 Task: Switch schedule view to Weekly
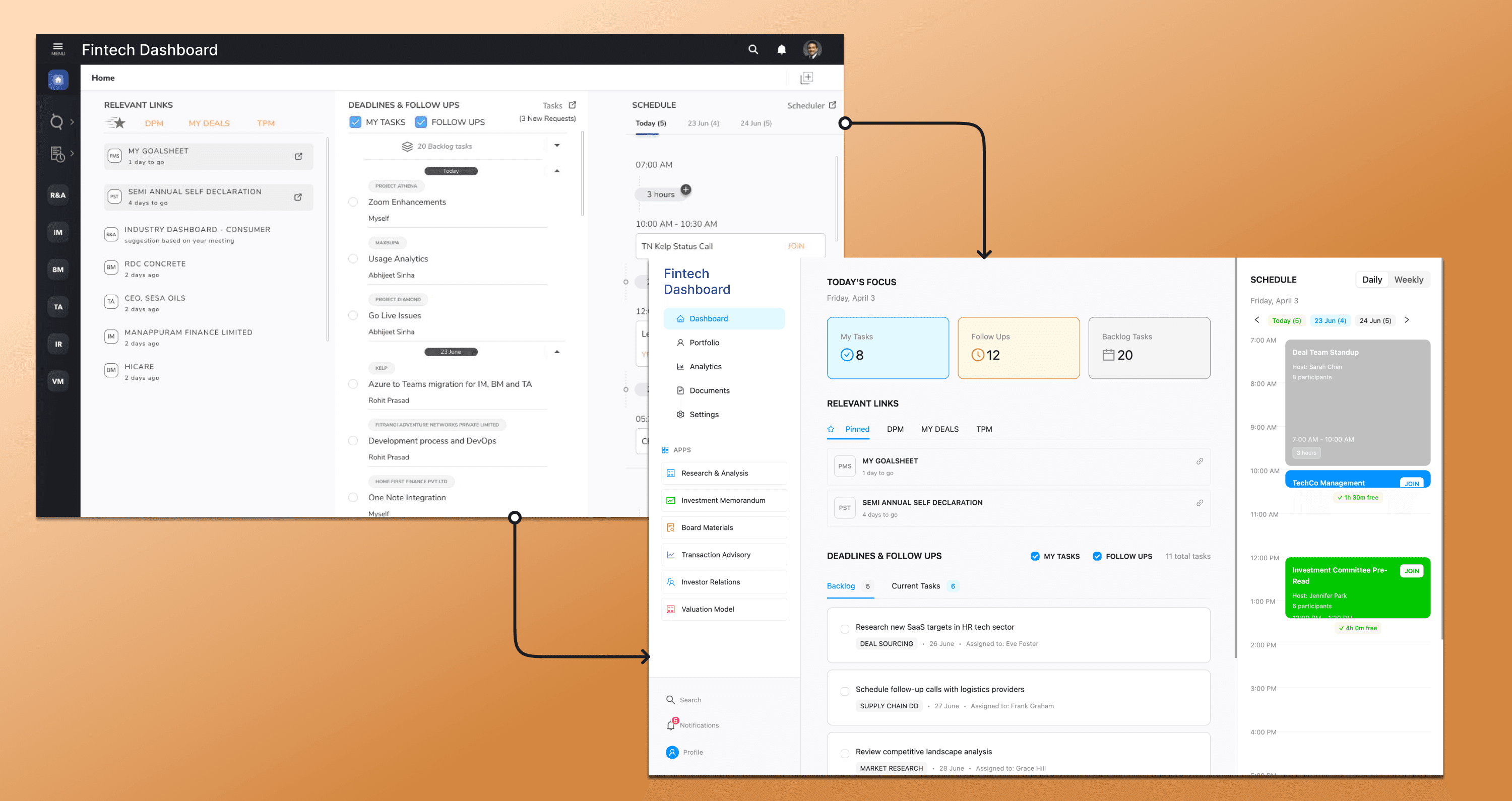coord(1408,280)
